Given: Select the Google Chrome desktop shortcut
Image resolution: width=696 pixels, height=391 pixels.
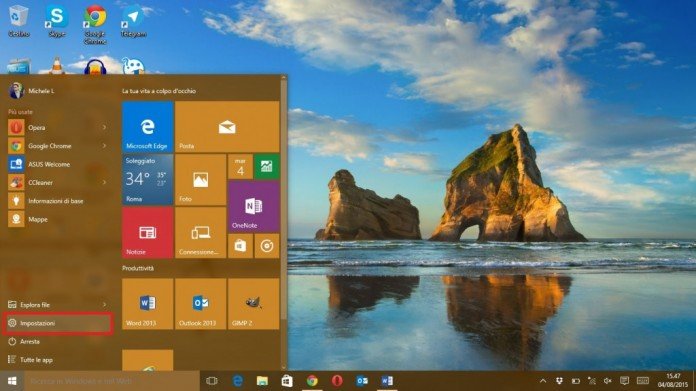Looking at the screenshot, I should click(x=95, y=24).
